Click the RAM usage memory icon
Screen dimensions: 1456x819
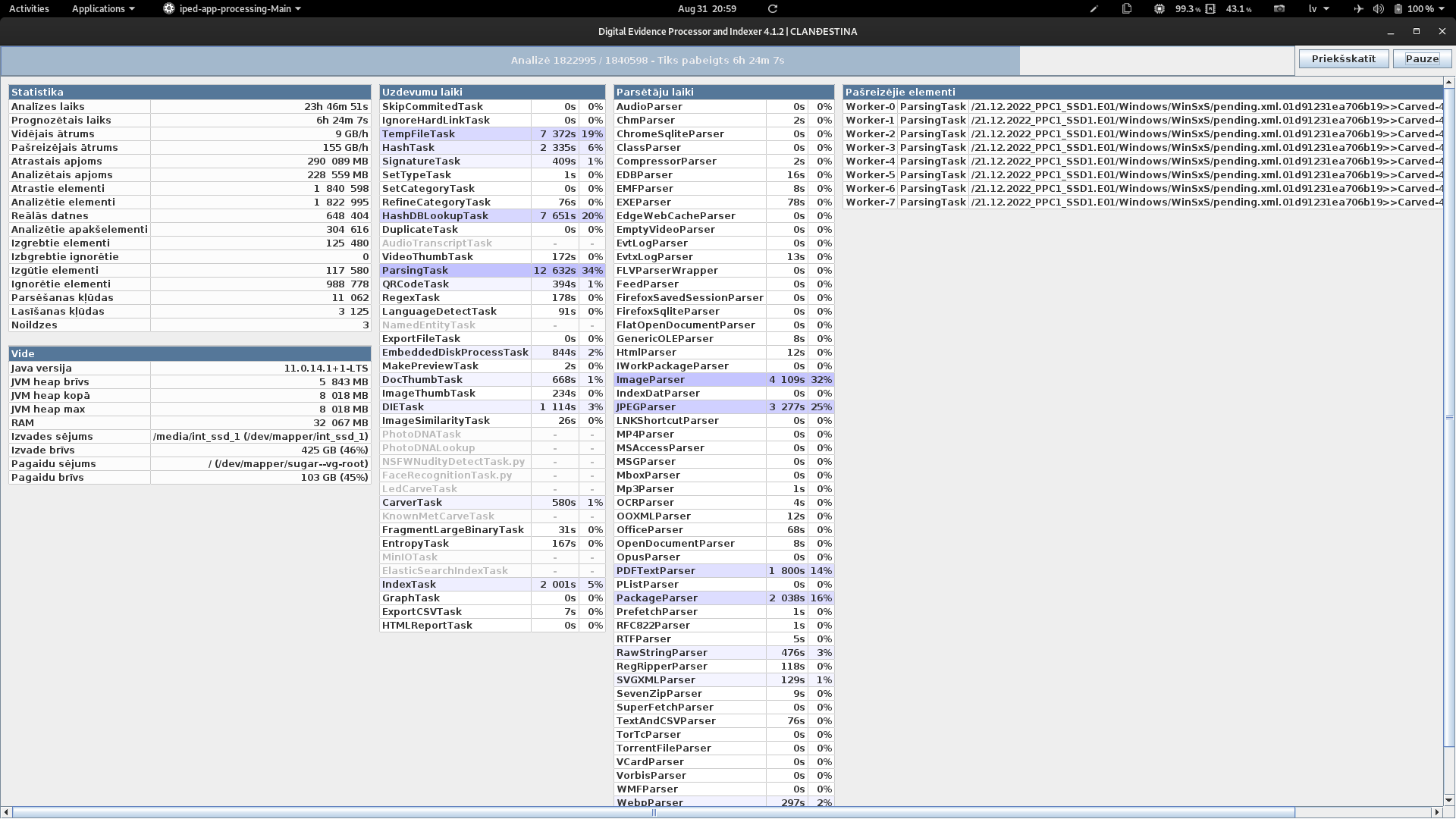(1210, 9)
